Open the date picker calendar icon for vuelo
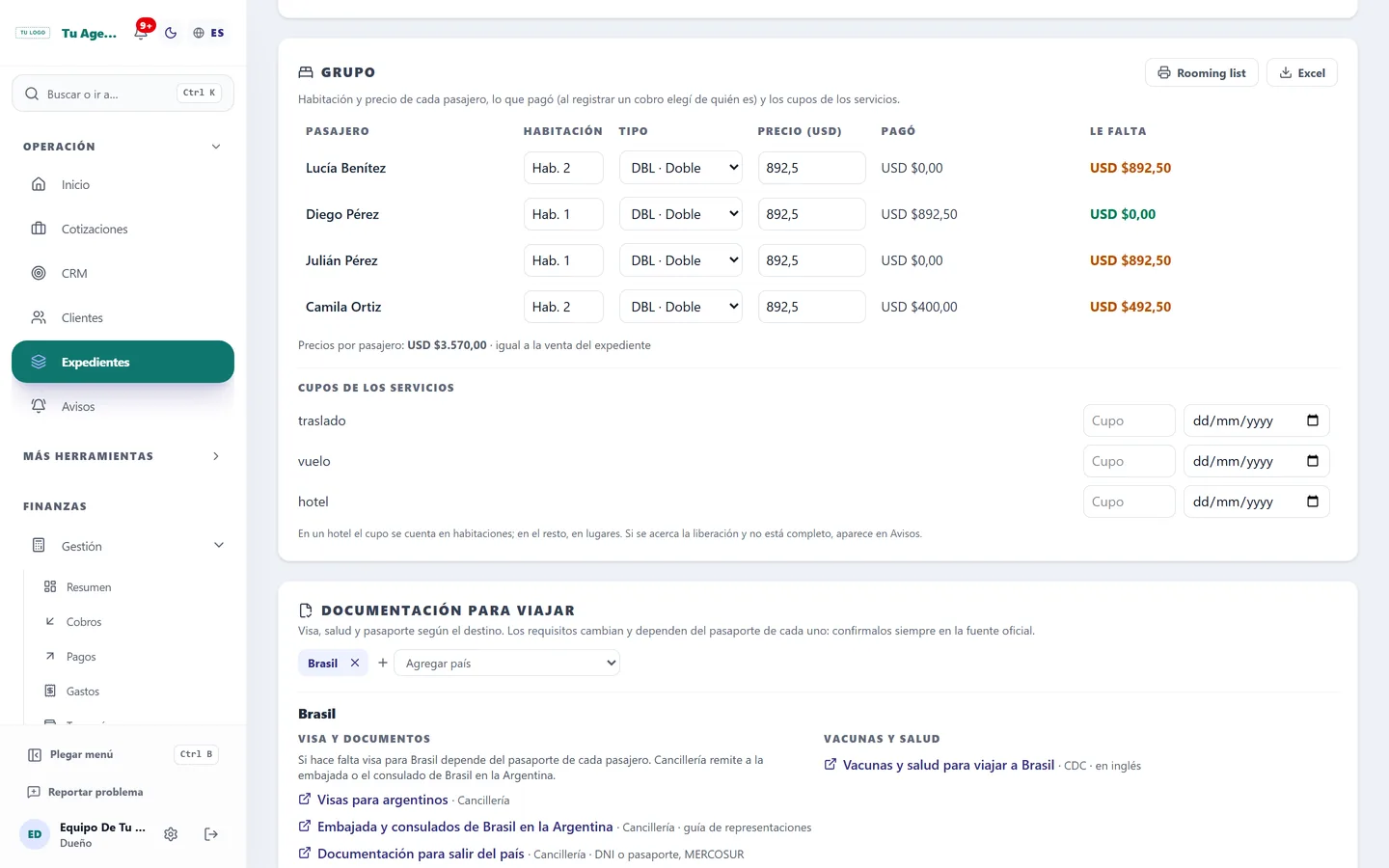This screenshot has height=868, width=1389. click(x=1313, y=461)
